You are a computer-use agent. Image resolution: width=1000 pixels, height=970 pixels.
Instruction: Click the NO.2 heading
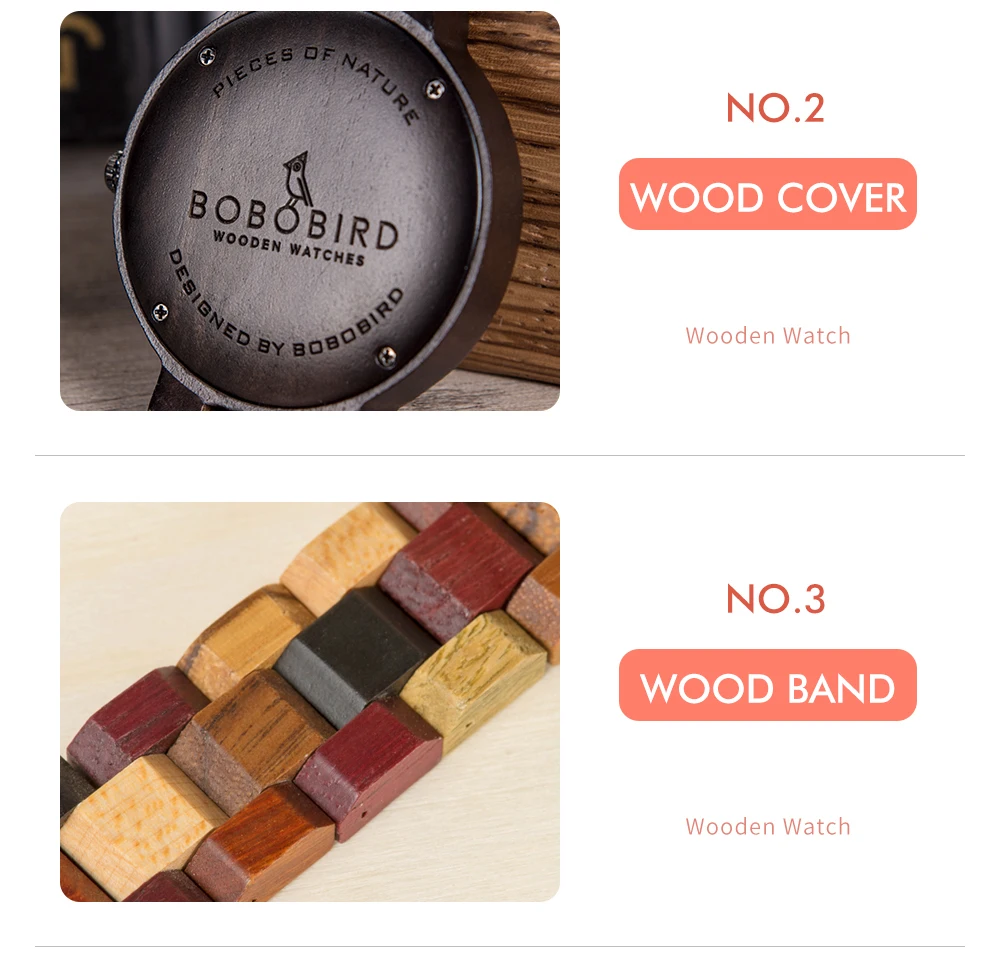775,108
